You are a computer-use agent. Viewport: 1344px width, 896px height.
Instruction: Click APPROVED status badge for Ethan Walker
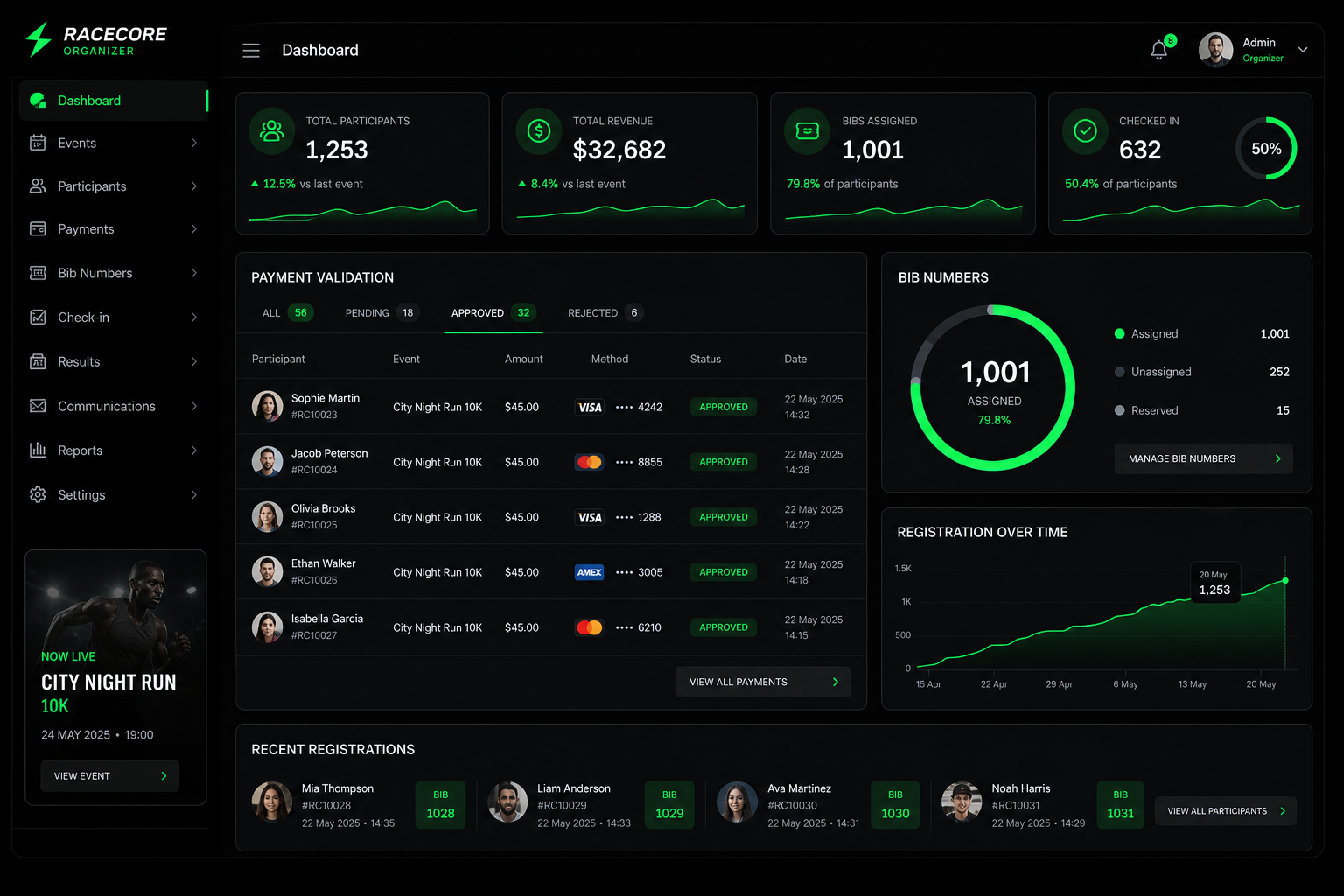tap(724, 572)
